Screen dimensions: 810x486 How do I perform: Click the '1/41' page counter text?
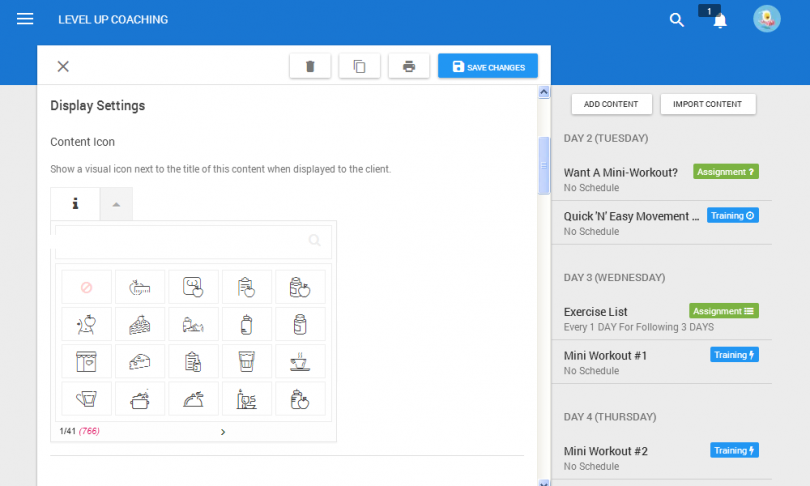(x=67, y=431)
